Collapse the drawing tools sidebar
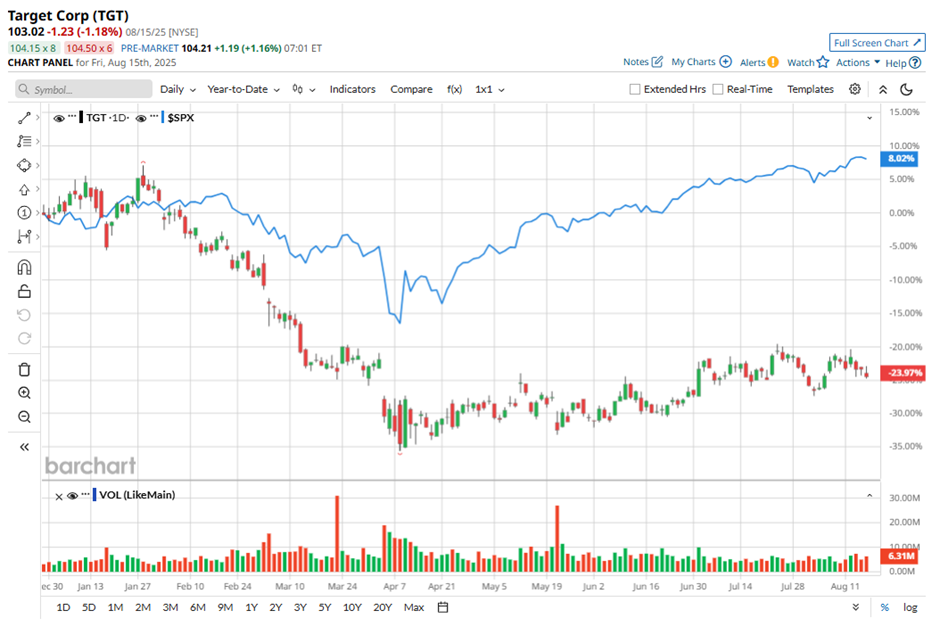 (24, 447)
